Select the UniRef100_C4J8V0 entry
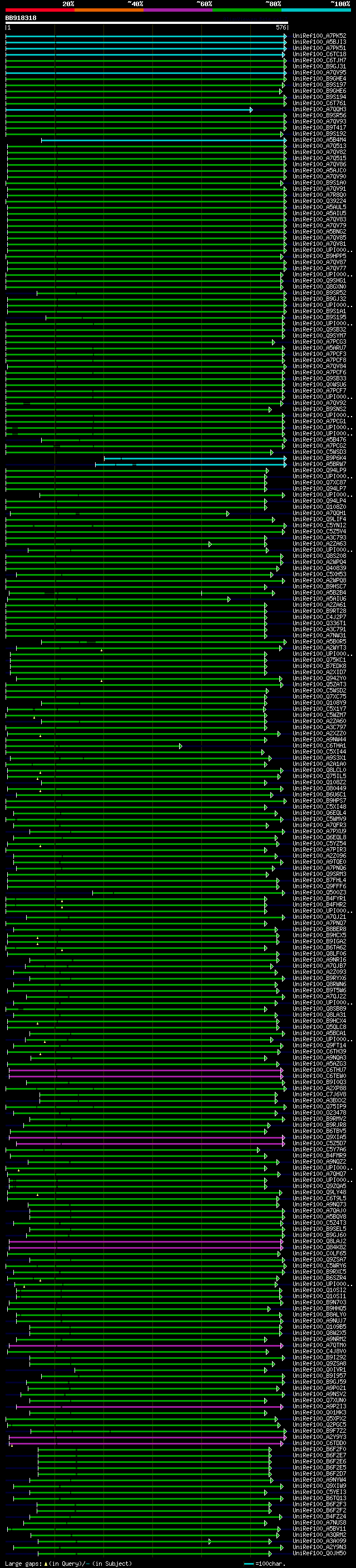 pyautogui.click(x=319, y=1351)
